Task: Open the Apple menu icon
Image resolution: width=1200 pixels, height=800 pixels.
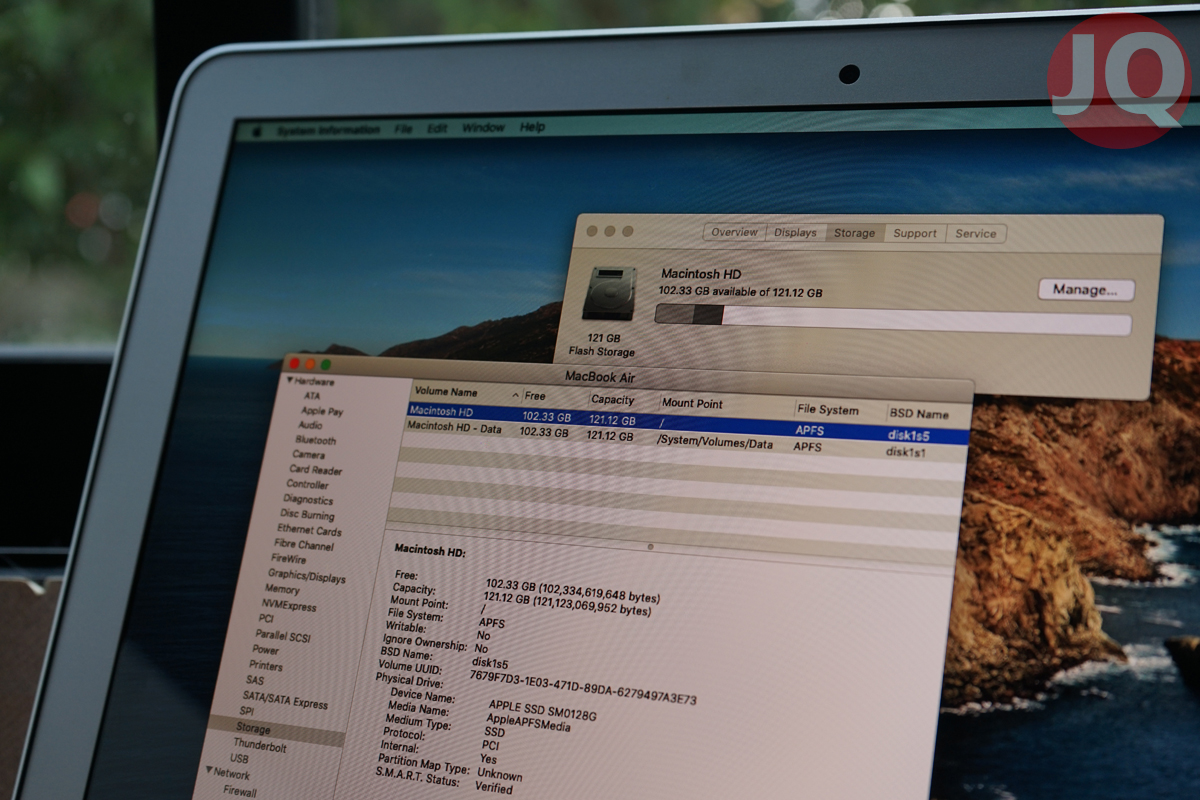Action: tap(255, 130)
